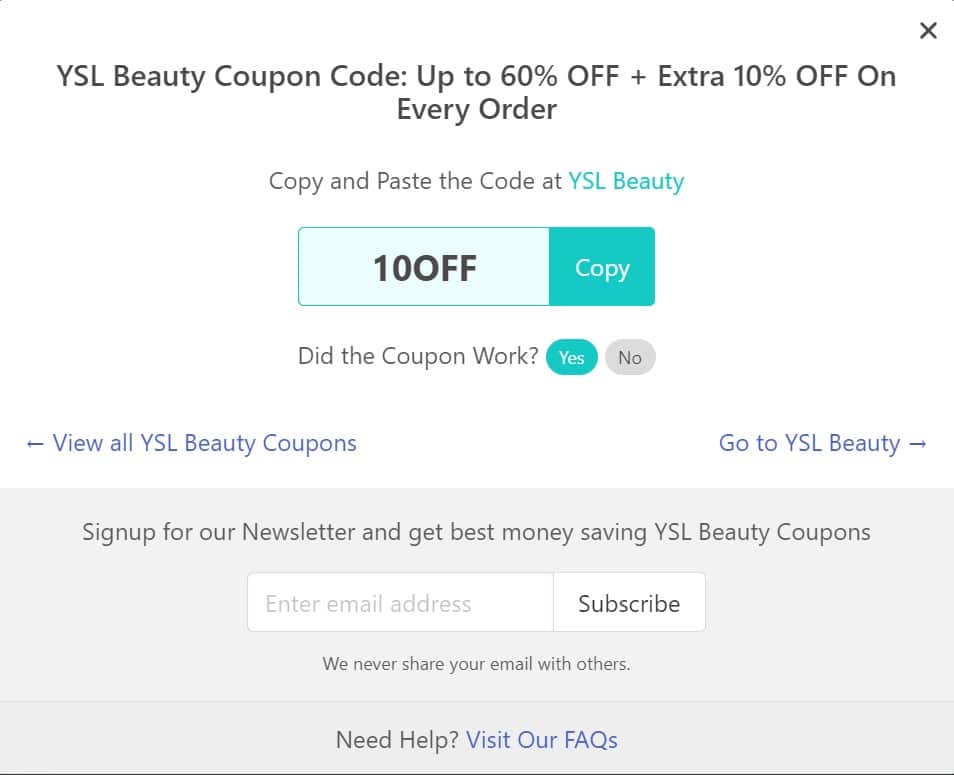Click the Subscribe button

tap(629, 602)
